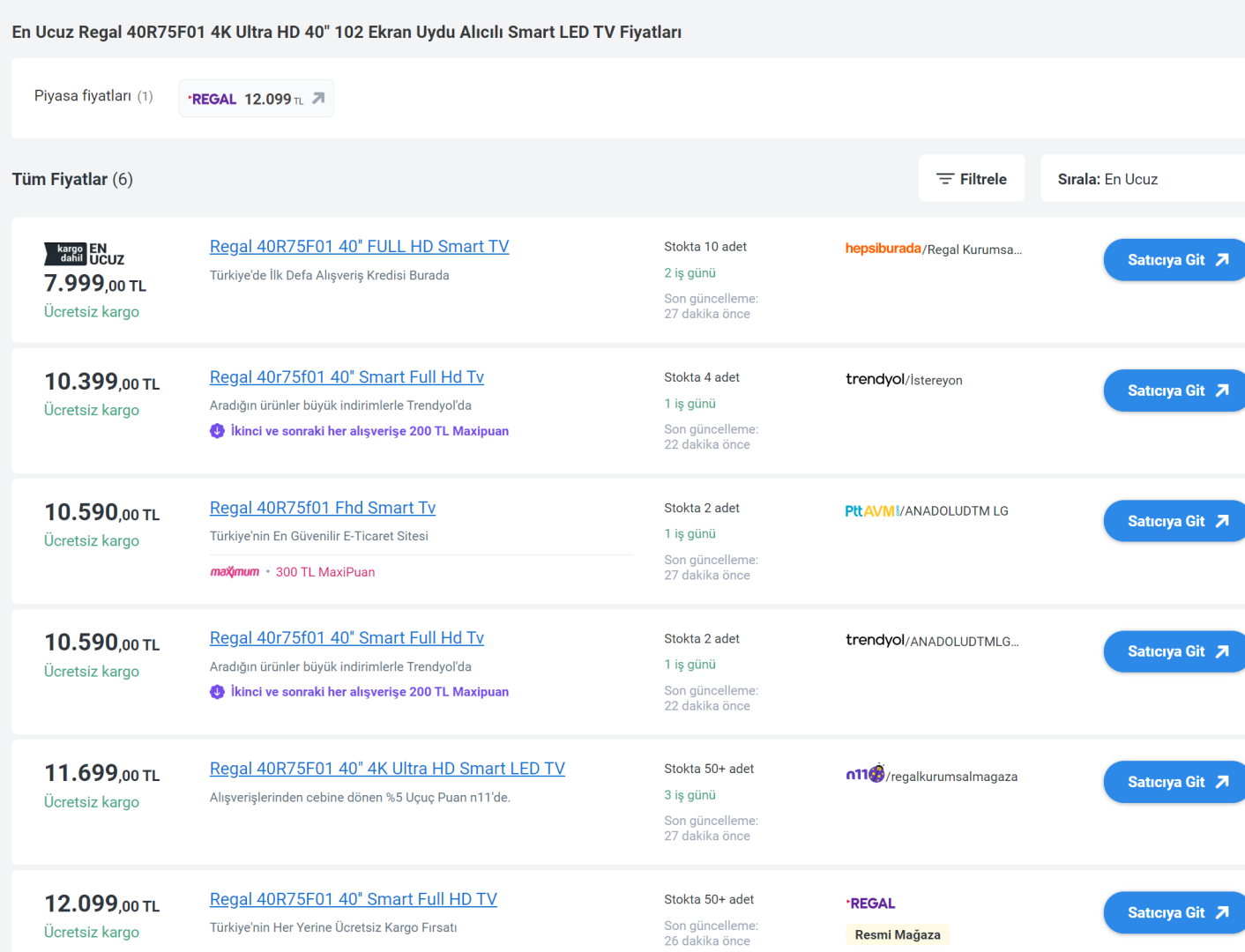Click the n11 store logo
This screenshot has height=952, width=1245.
coord(865,774)
